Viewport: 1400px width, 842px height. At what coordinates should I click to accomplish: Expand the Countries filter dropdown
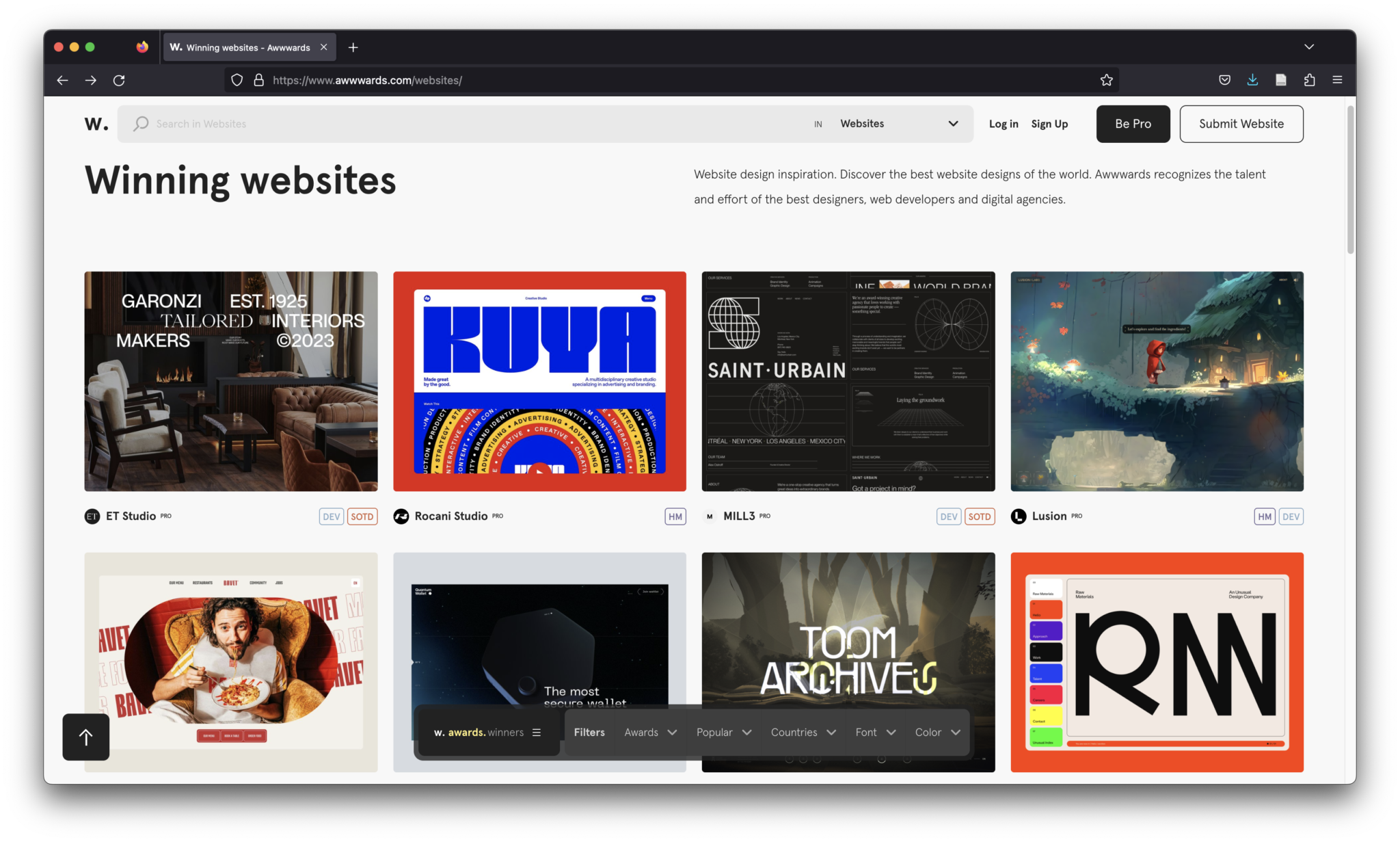[803, 732]
